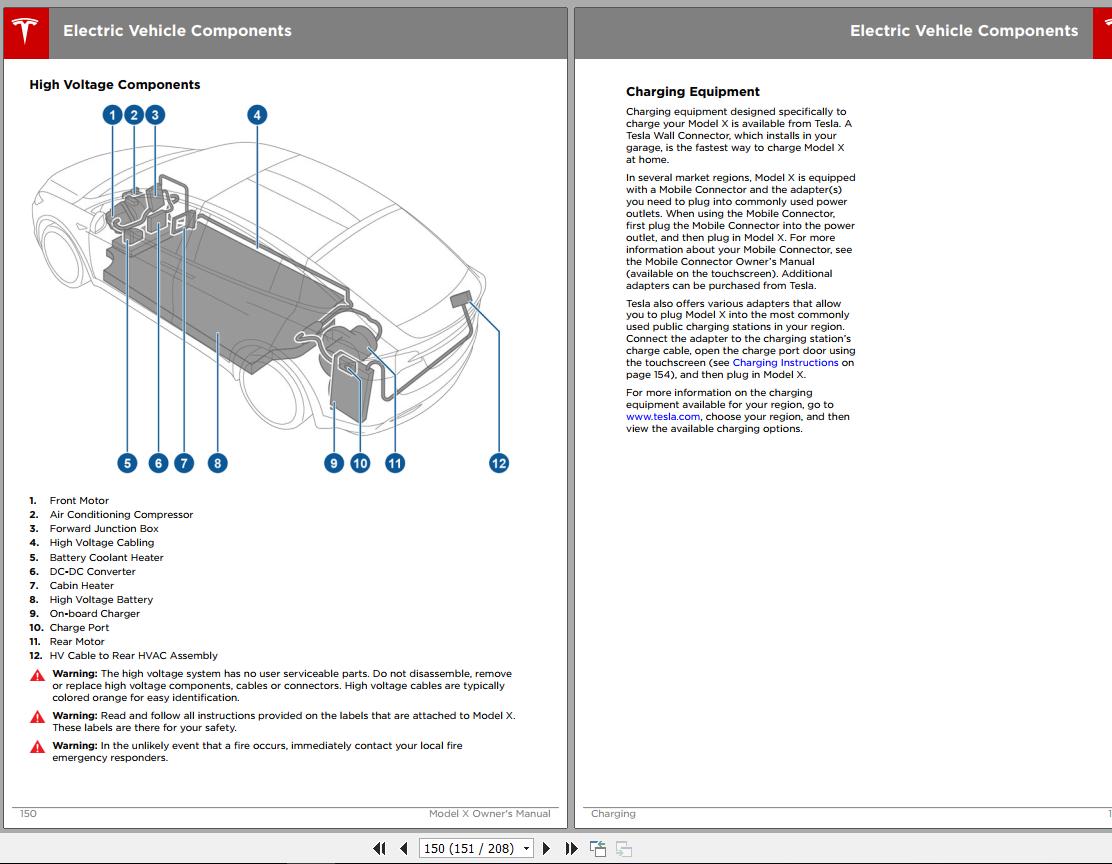Viewport: 1112px width, 864px height.
Task: Click the Charging Equipment heading
Action: [x=692, y=92]
